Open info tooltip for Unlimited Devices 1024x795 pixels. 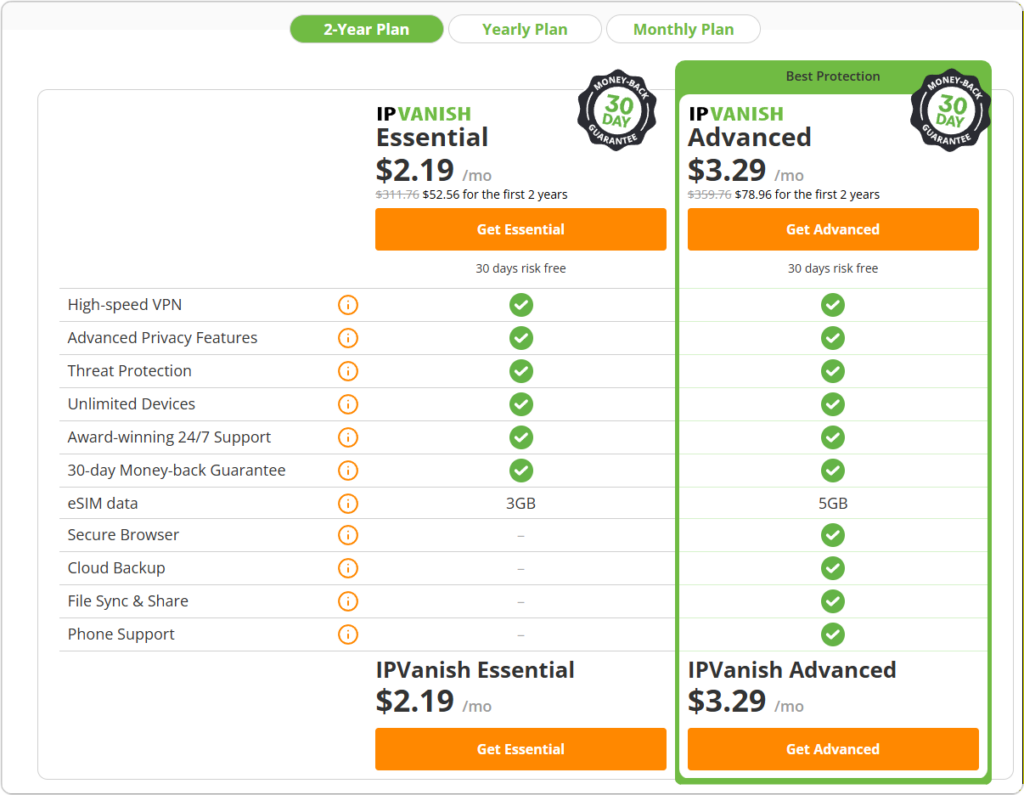[x=348, y=404]
